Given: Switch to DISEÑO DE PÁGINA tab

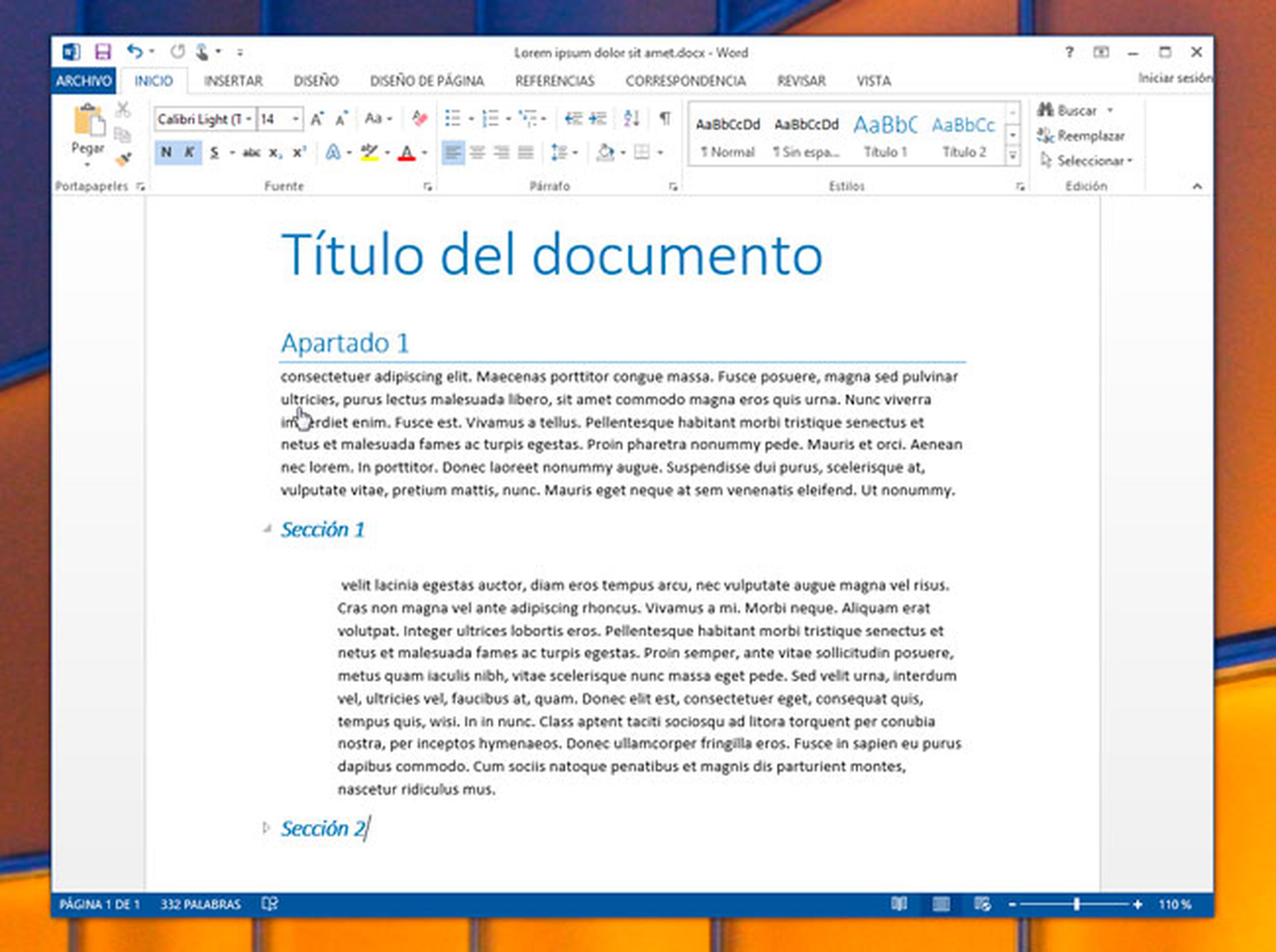Looking at the screenshot, I should (x=427, y=81).
